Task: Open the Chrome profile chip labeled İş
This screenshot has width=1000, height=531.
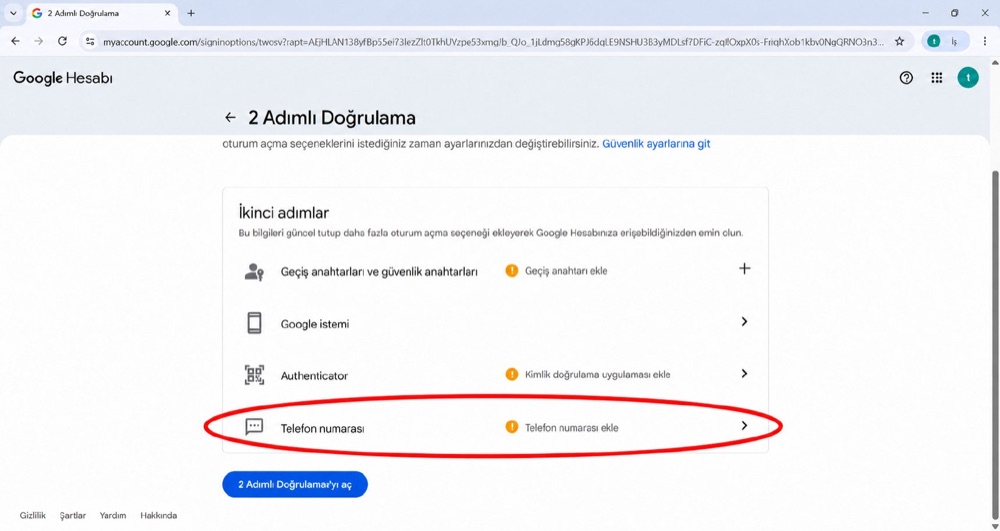Action: pos(945,41)
